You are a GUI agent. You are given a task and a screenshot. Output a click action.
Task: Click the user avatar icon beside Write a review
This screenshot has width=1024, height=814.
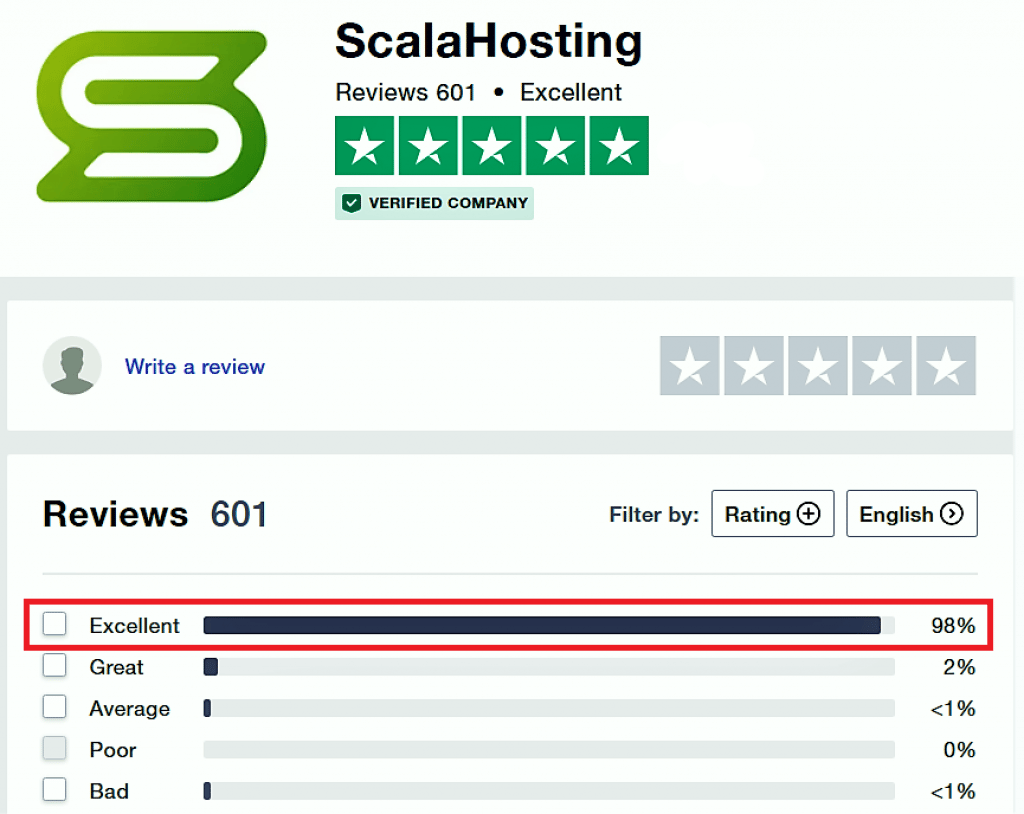[x=72, y=365]
